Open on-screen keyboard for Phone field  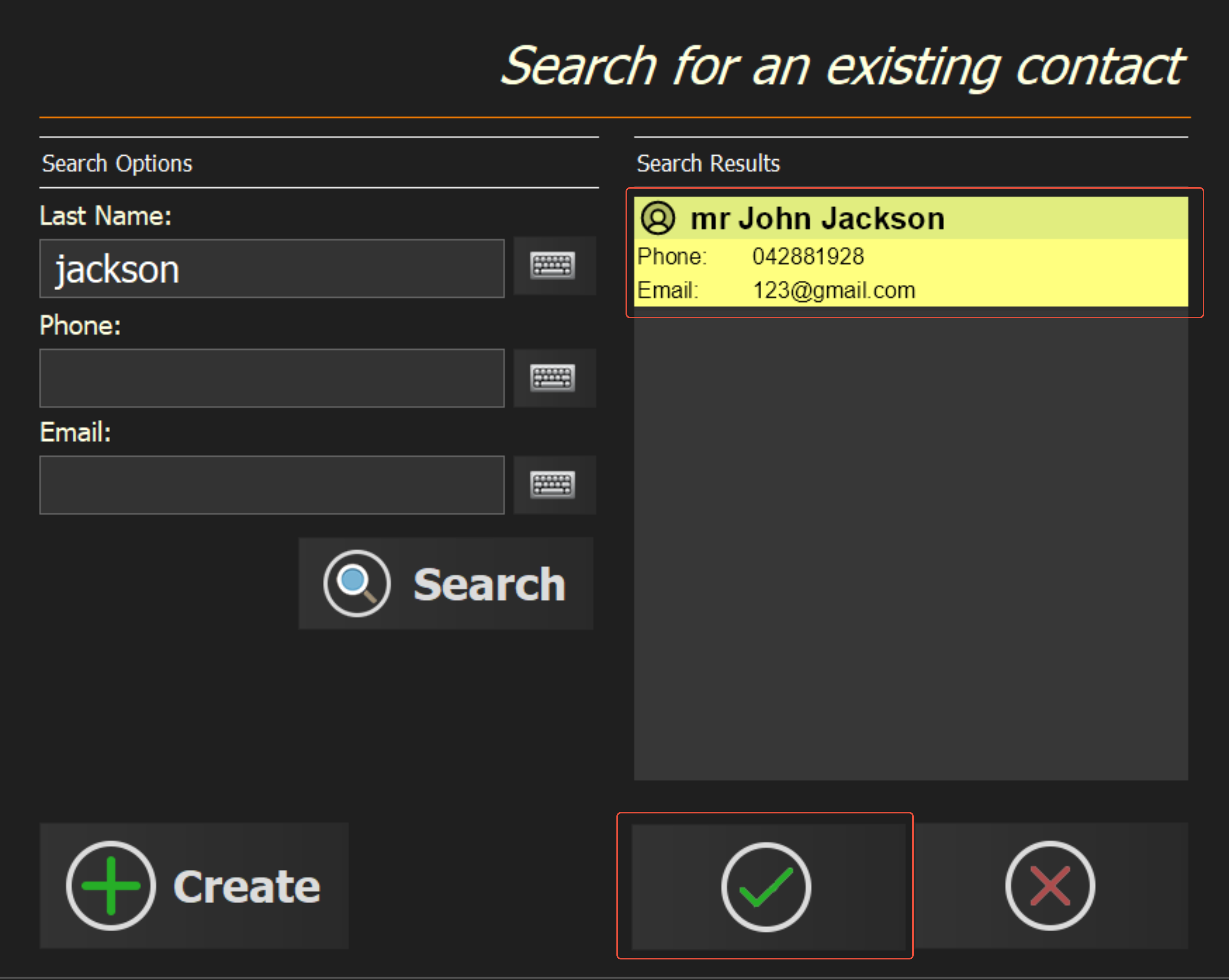pos(553,378)
